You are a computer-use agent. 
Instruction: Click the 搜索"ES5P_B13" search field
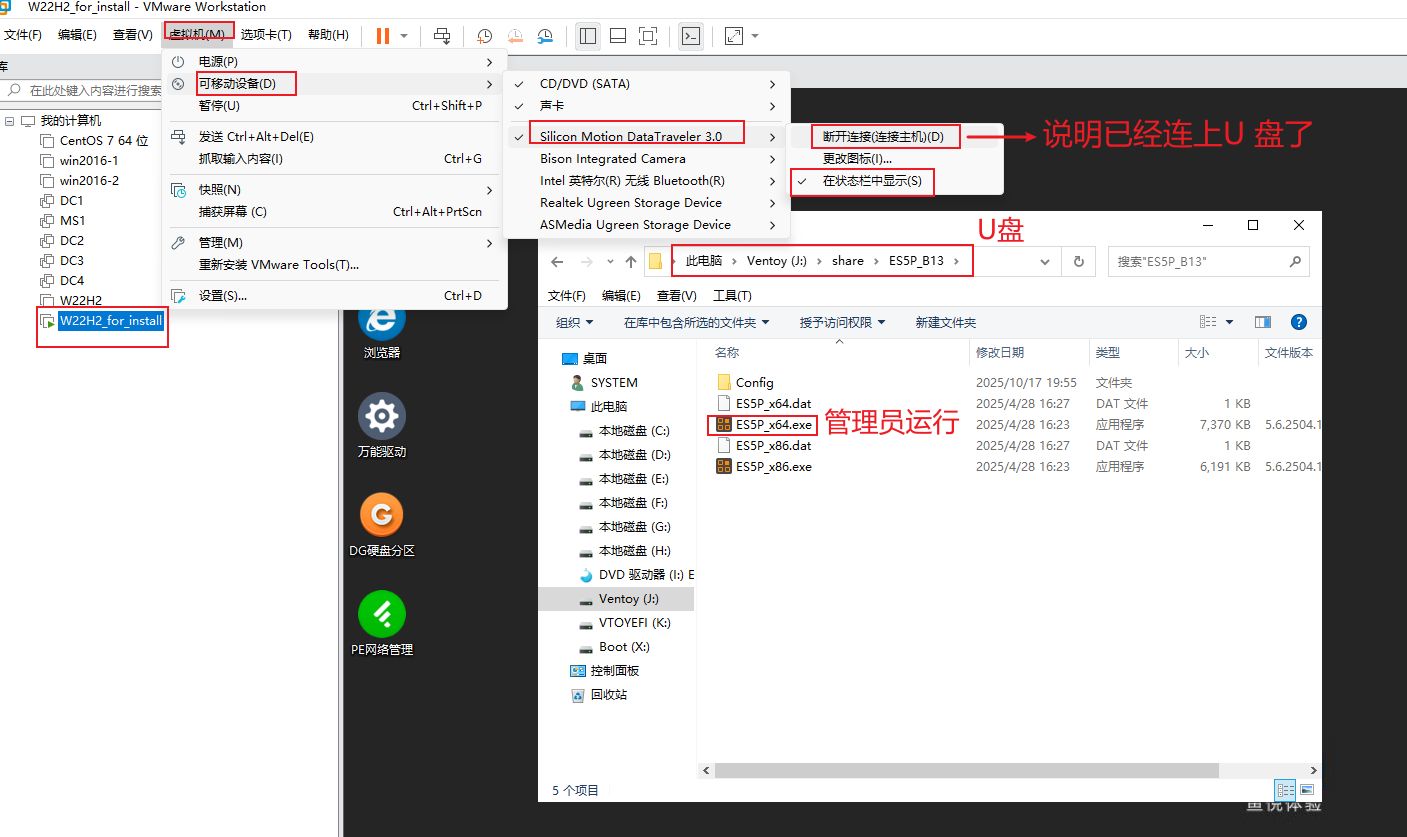click(x=1200, y=261)
